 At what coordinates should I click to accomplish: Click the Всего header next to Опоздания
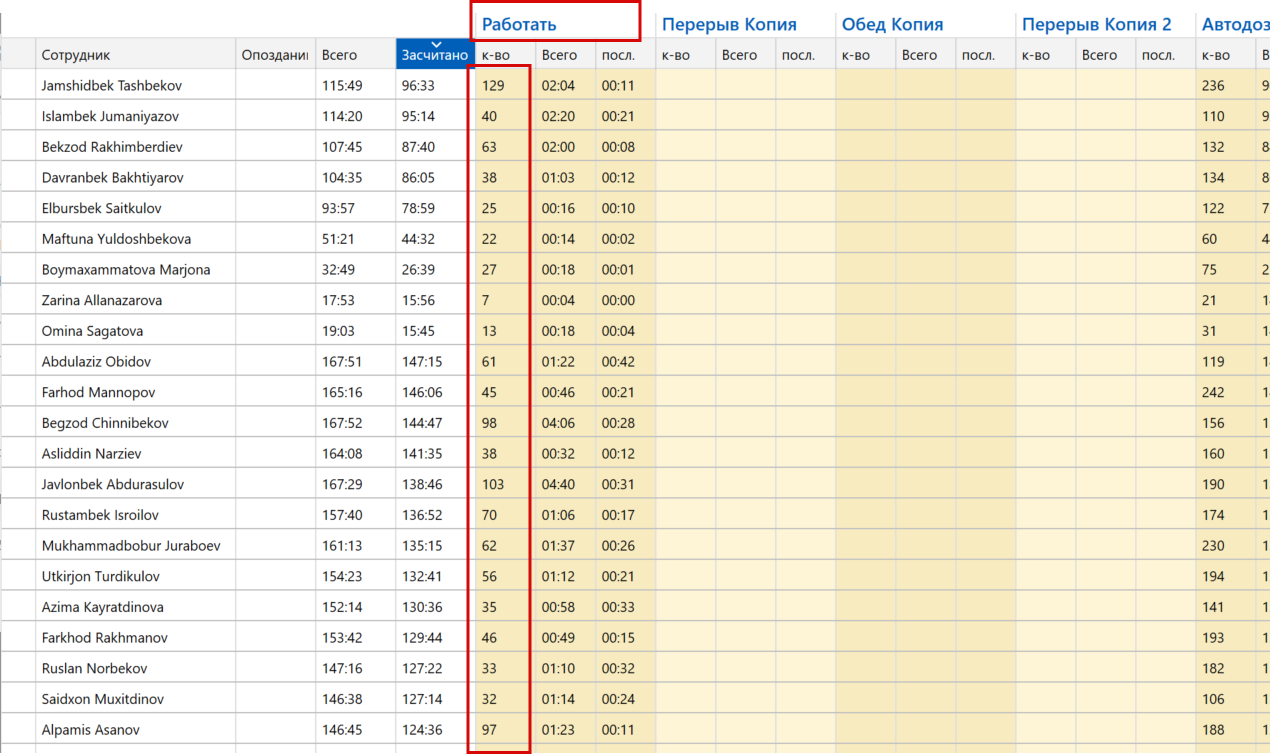point(355,55)
